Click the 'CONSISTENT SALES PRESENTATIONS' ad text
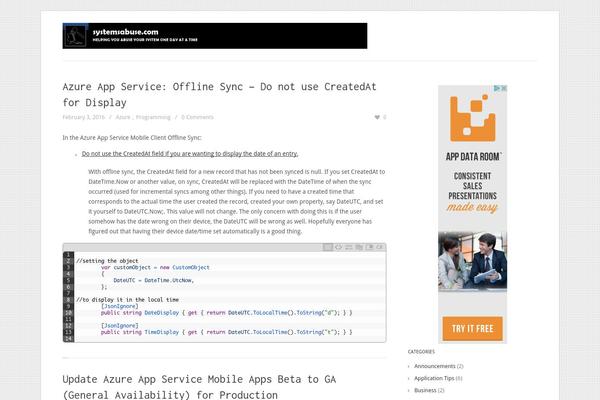600x400 pixels. coord(473,186)
